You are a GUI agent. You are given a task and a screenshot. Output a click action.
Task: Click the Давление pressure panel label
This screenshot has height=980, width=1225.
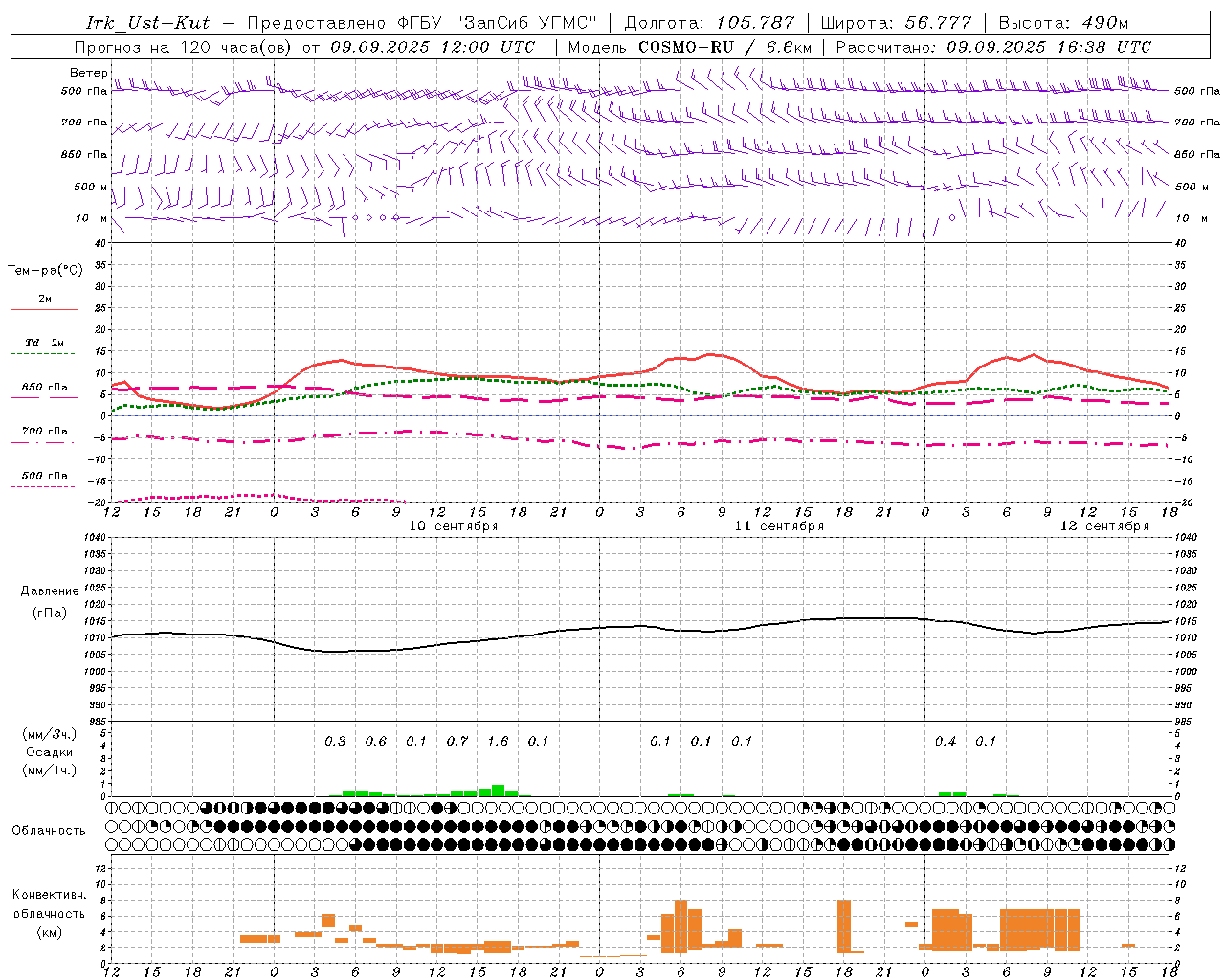pos(50,591)
